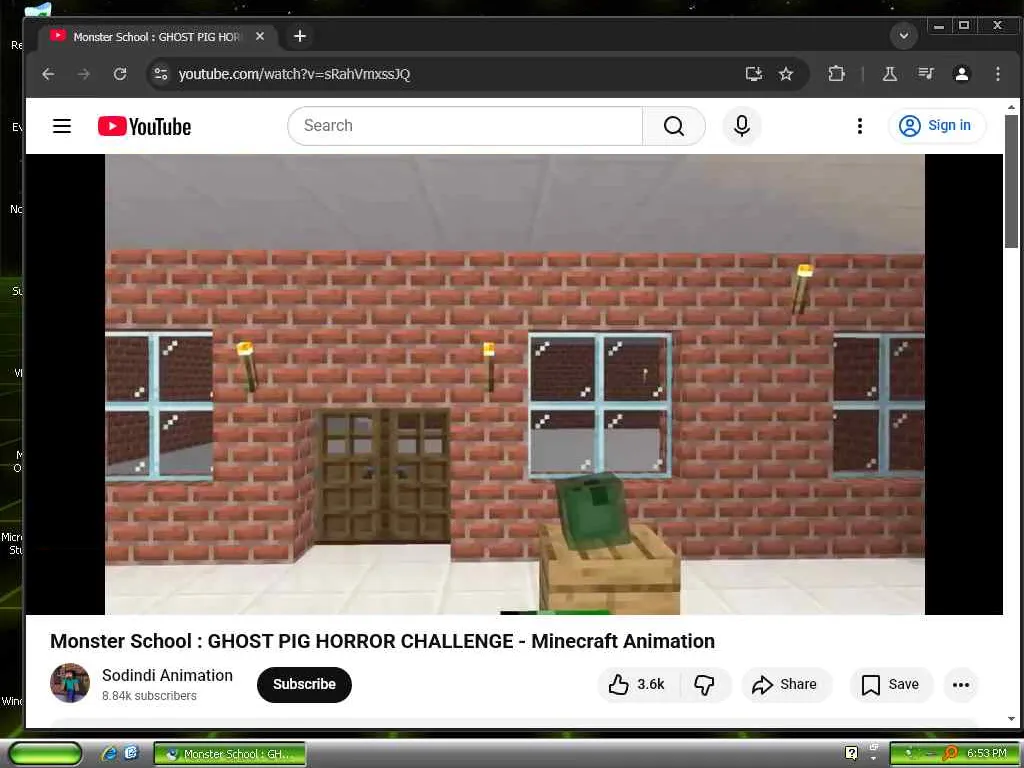Viewport: 1024px width, 768px height.
Task: Open the green Start button
Action: tap(45, 754)
